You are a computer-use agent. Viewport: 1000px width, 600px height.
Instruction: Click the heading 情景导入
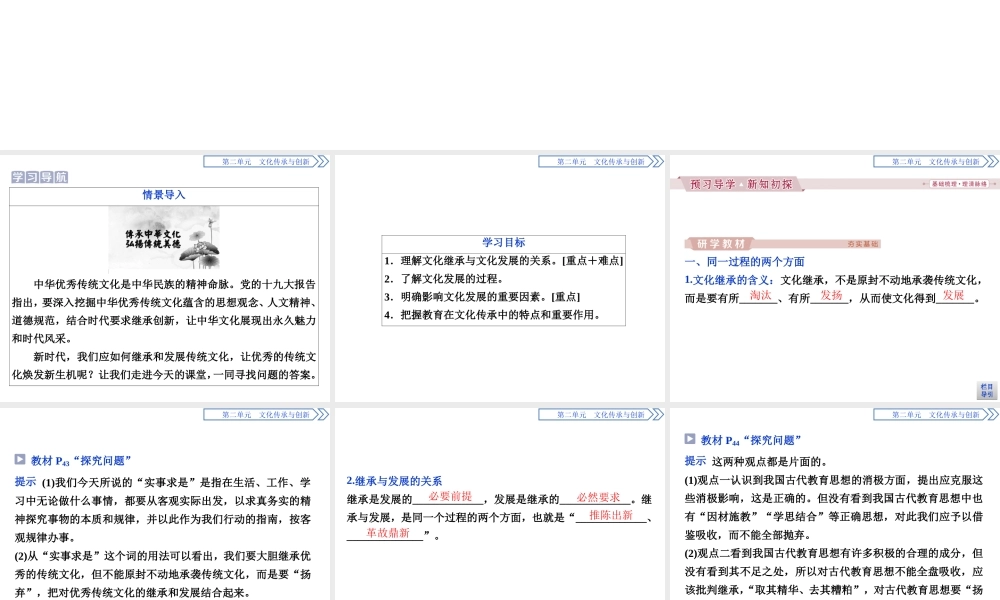click(x=164, y=195)
